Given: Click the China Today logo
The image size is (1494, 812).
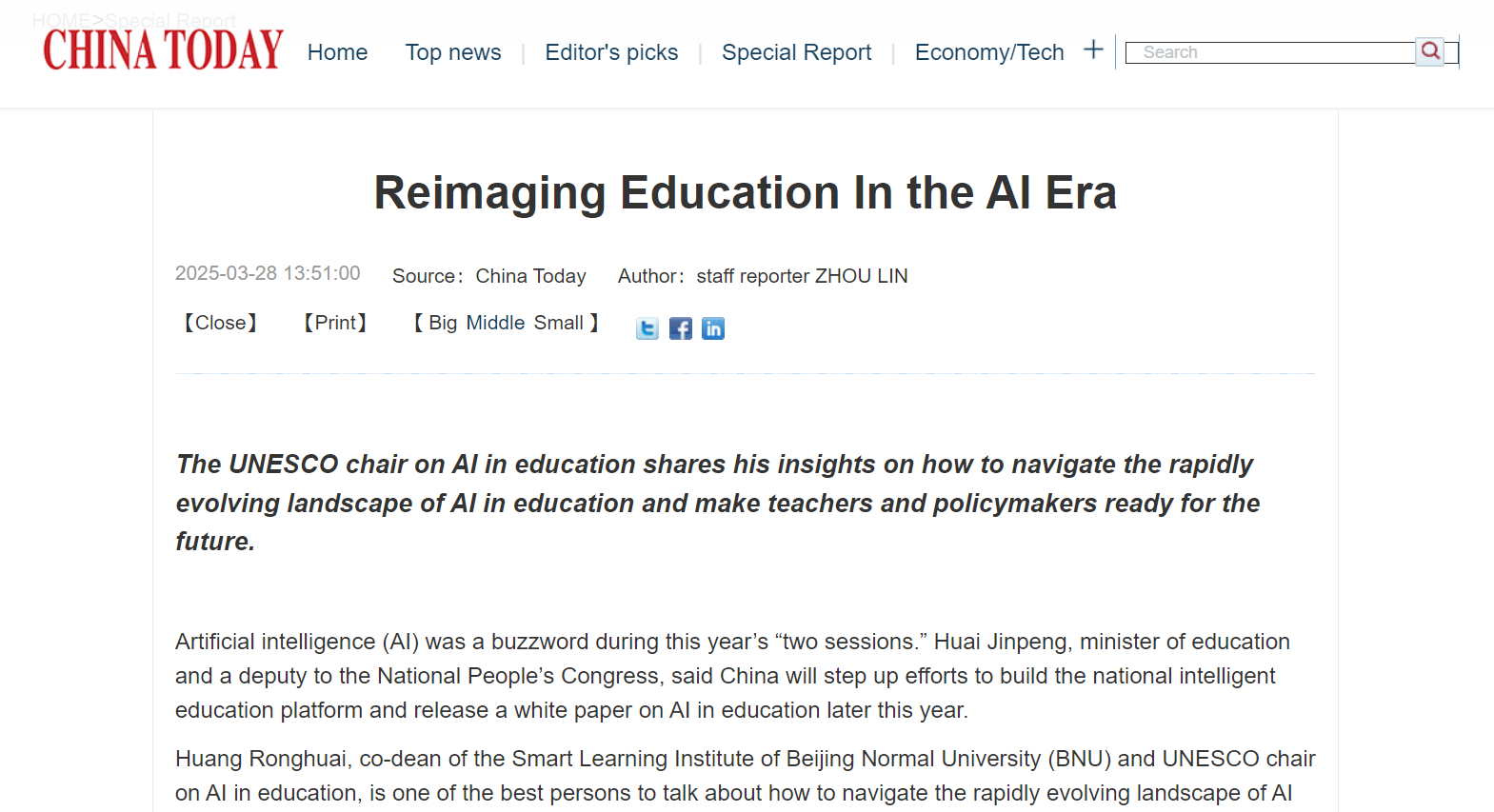Looking at the screenshot, I should (x=163, y=50).
